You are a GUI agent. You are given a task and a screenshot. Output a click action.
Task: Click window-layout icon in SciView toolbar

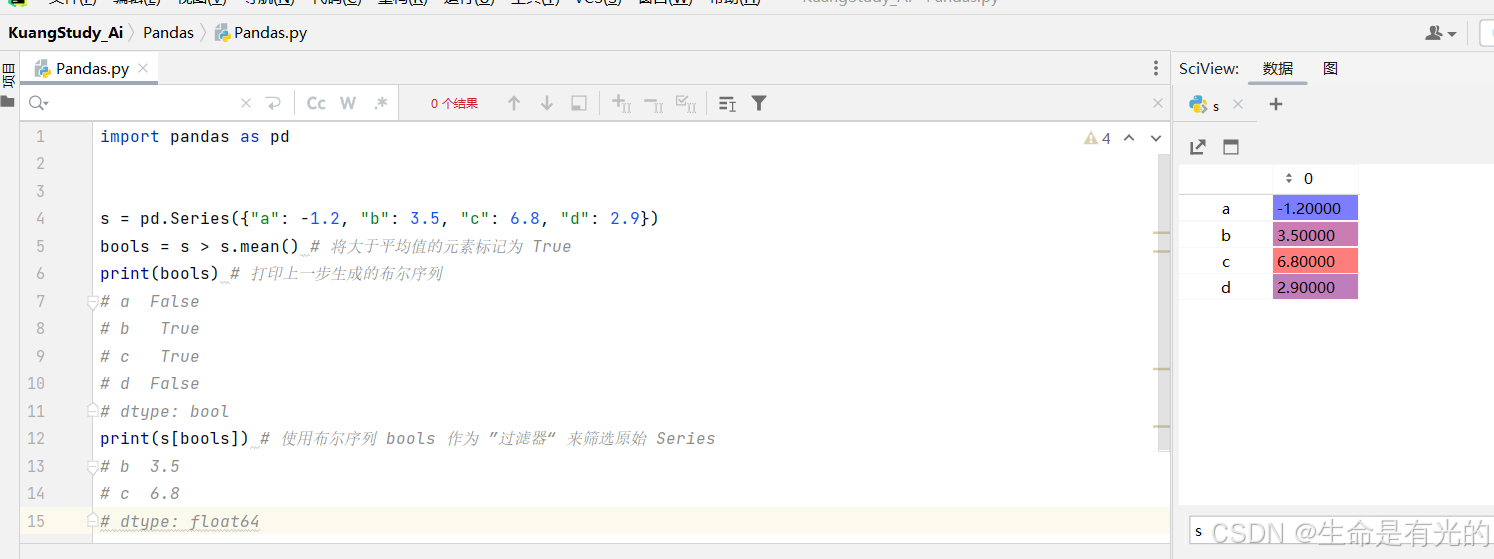[x=1231, y=147]
